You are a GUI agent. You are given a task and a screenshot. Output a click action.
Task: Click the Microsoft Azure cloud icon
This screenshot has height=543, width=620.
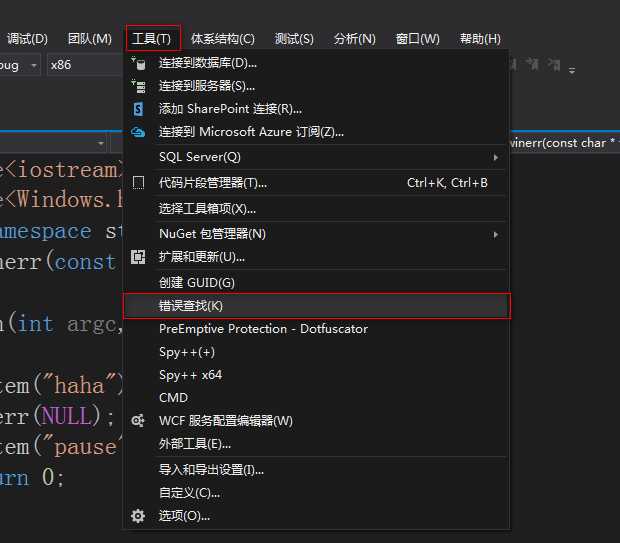click(x=138, y=132)
